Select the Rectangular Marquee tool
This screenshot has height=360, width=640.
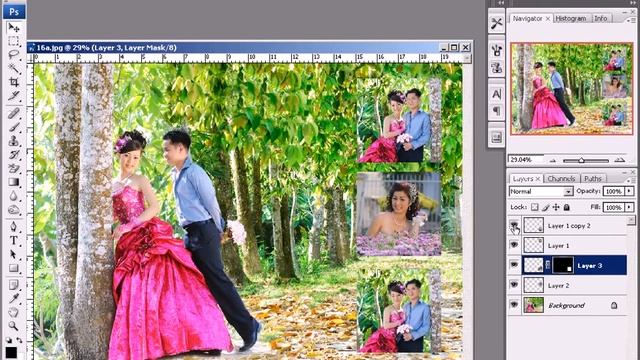click(x=13, y=41)
